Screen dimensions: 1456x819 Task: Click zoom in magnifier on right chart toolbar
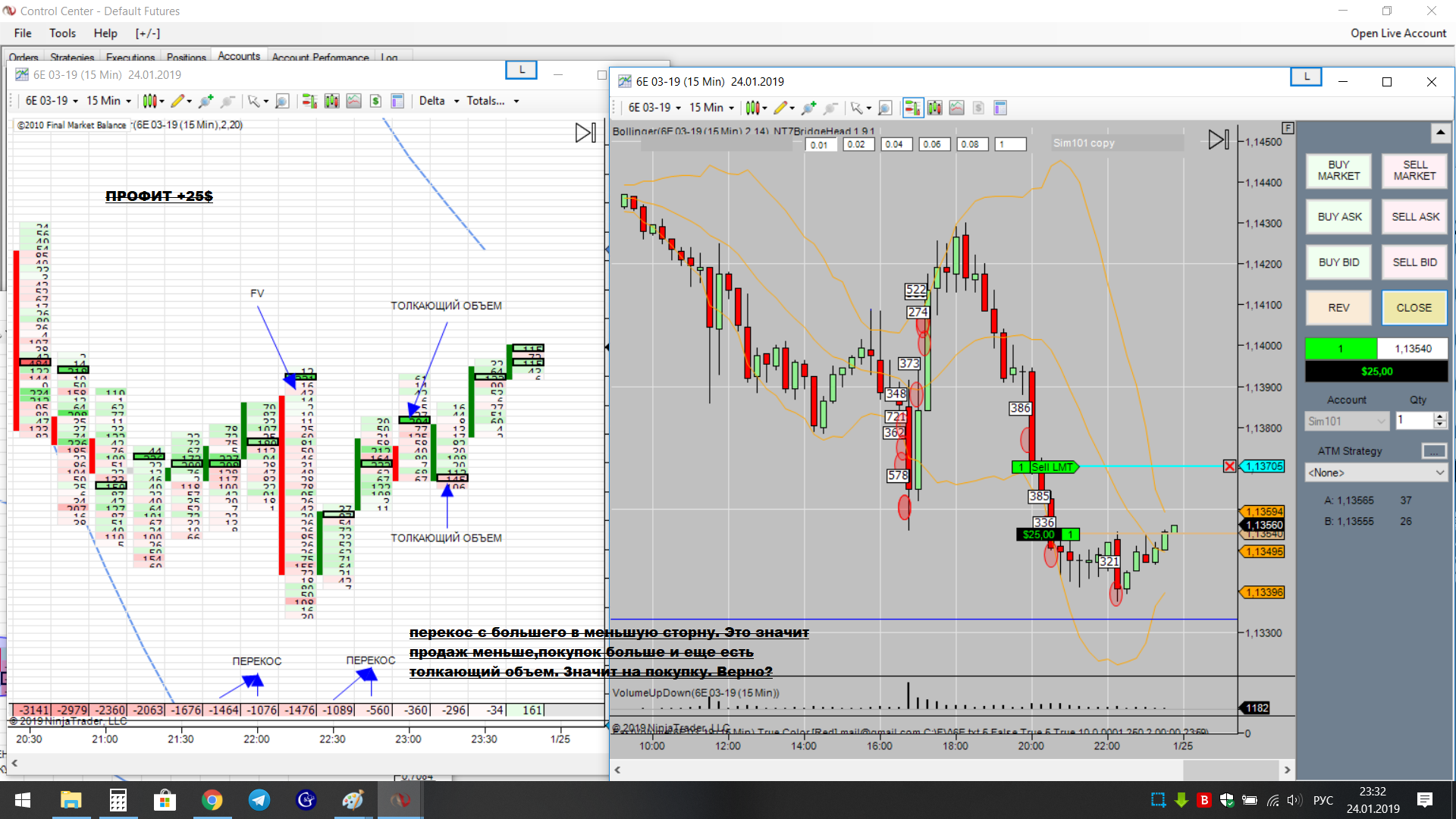(808, 108)
